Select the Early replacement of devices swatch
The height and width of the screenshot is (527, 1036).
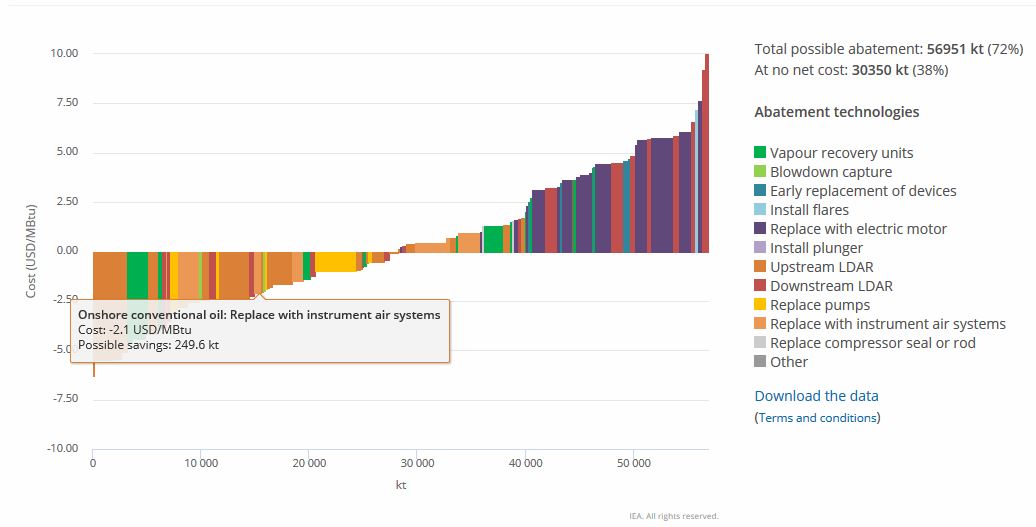pos(760,191)
